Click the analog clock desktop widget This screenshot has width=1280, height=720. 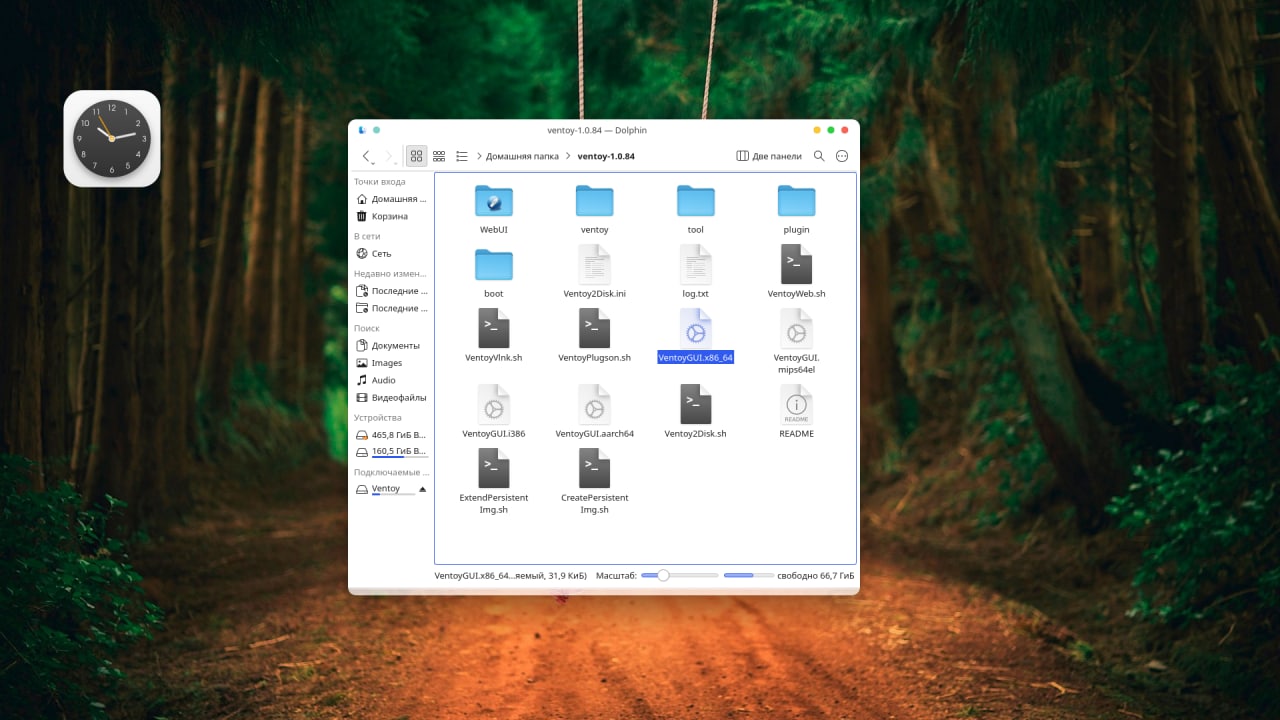click(x=112, y=138)
